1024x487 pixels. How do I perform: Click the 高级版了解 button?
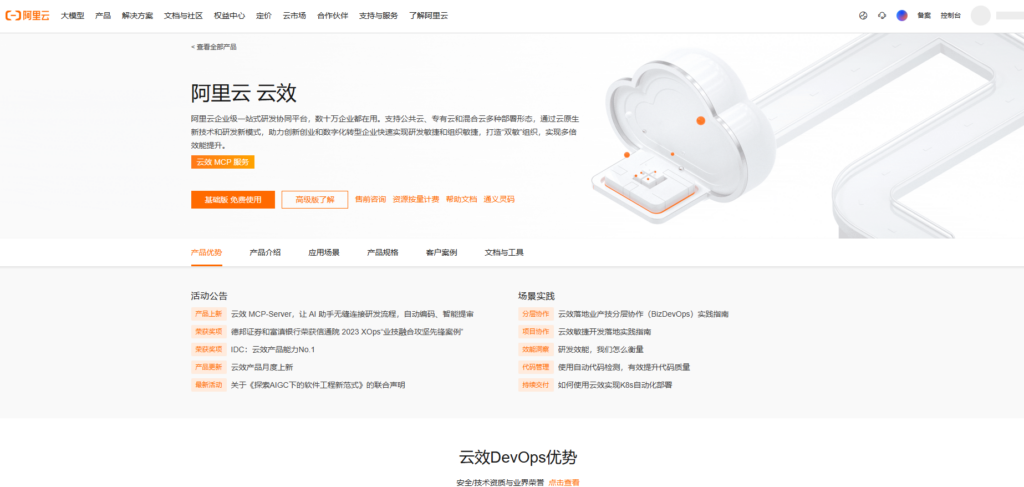(x=314, y=199)
